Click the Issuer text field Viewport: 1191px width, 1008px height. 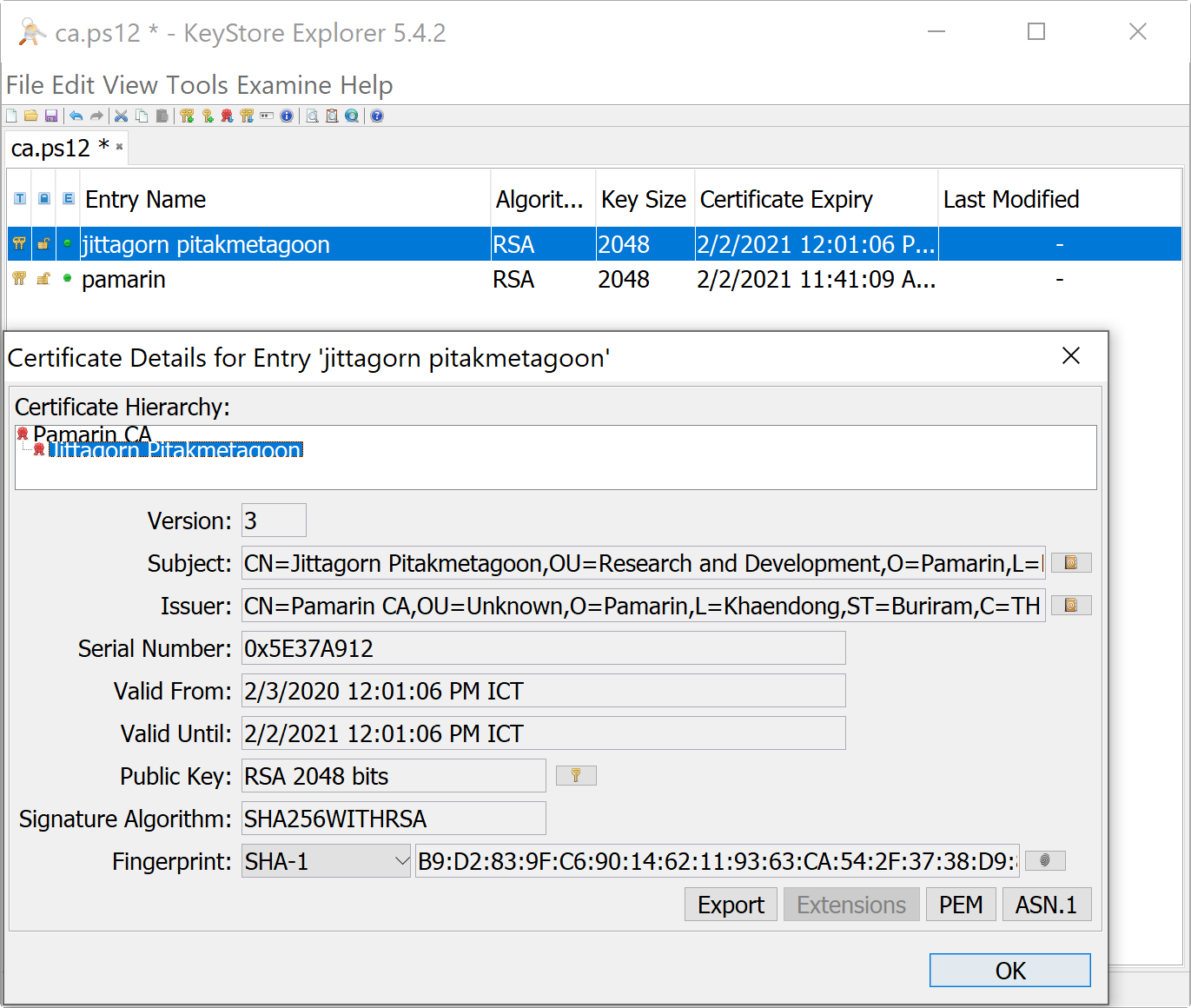coord(644,606)
